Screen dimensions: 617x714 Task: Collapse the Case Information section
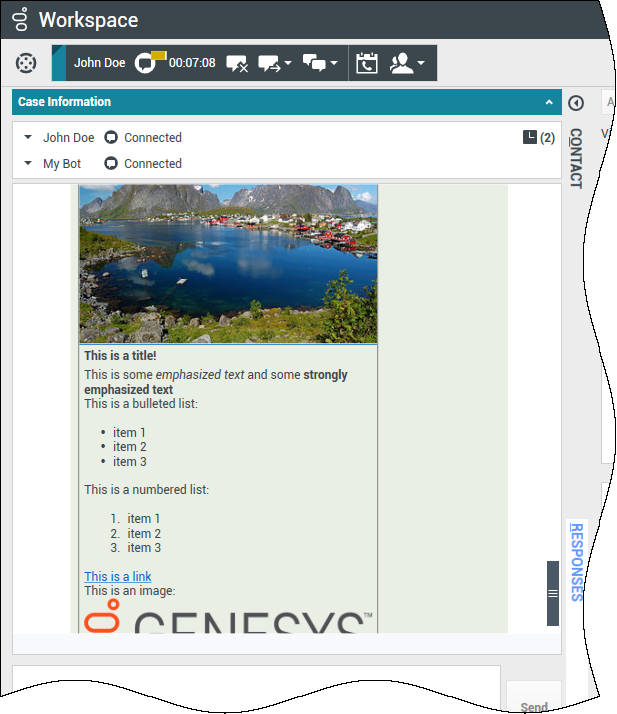coord(548,102)
